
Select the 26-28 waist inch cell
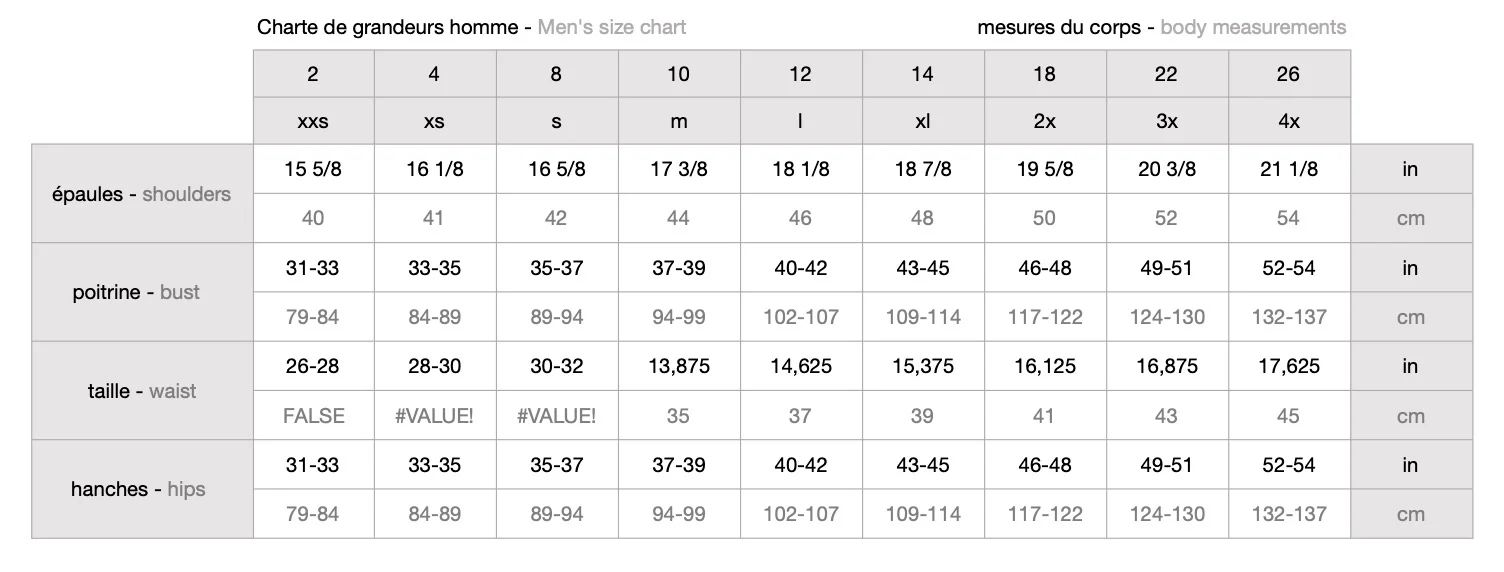pyautogui.click(x=313, y=366)
